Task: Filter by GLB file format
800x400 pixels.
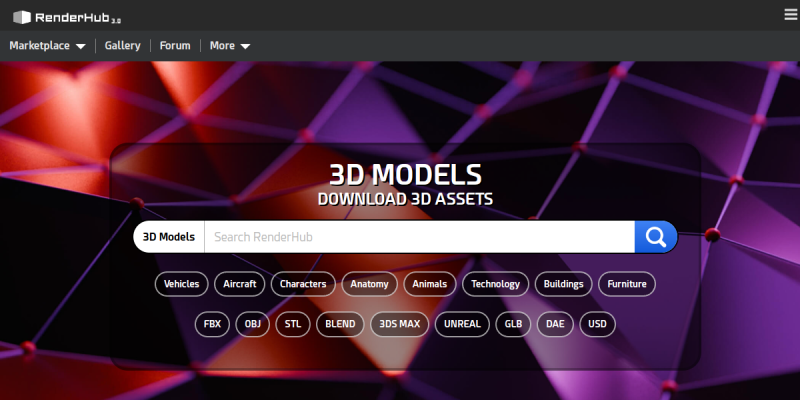Action: 513,324
